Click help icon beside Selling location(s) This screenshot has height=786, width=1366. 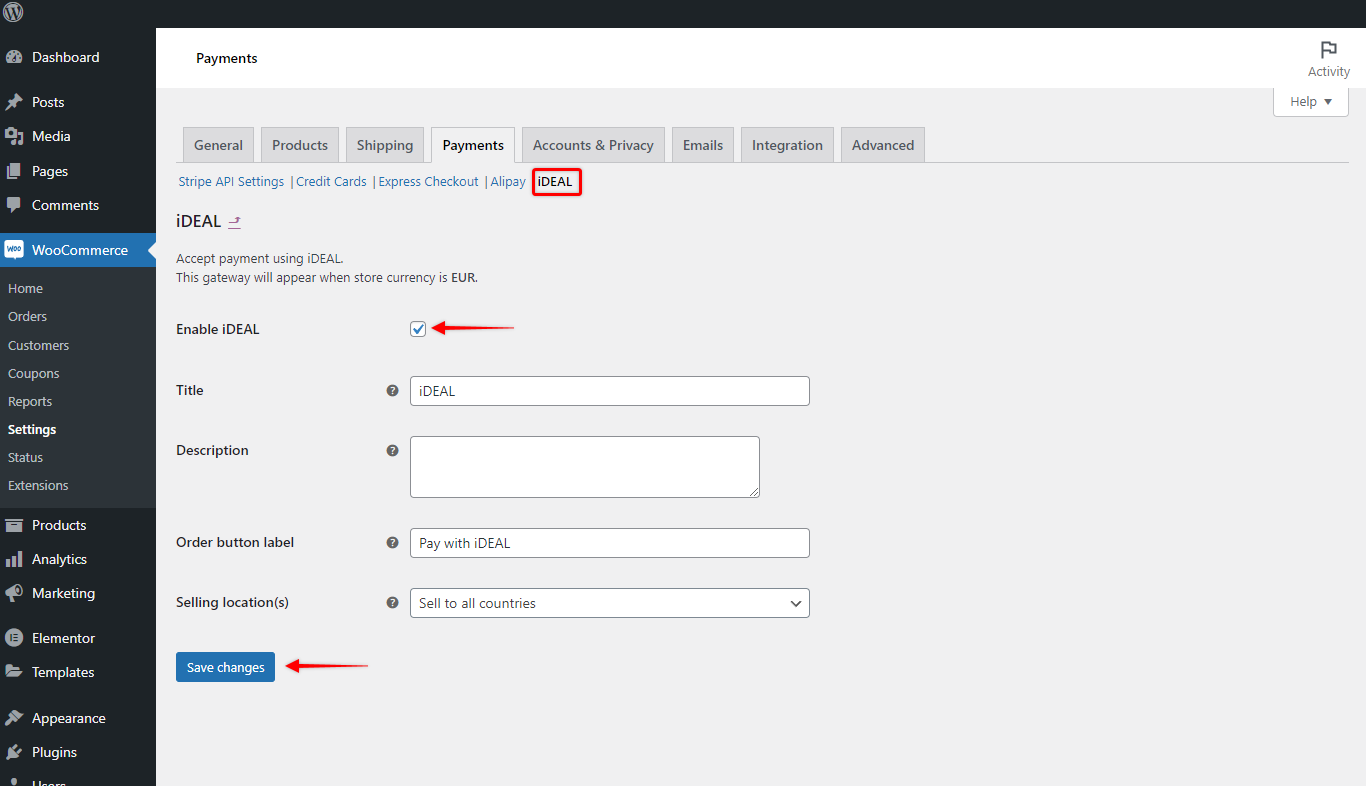pyautogui.click(x=393, y=603)
